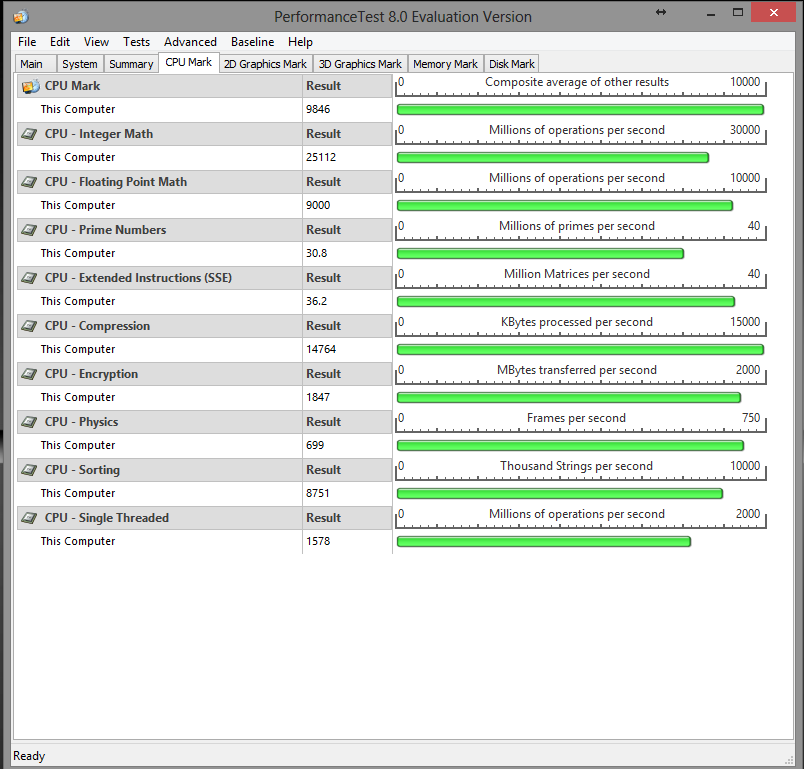The height and width of the screenshot is (769, 807).
Task: Open the Tests menu
Action: point(136,42)
